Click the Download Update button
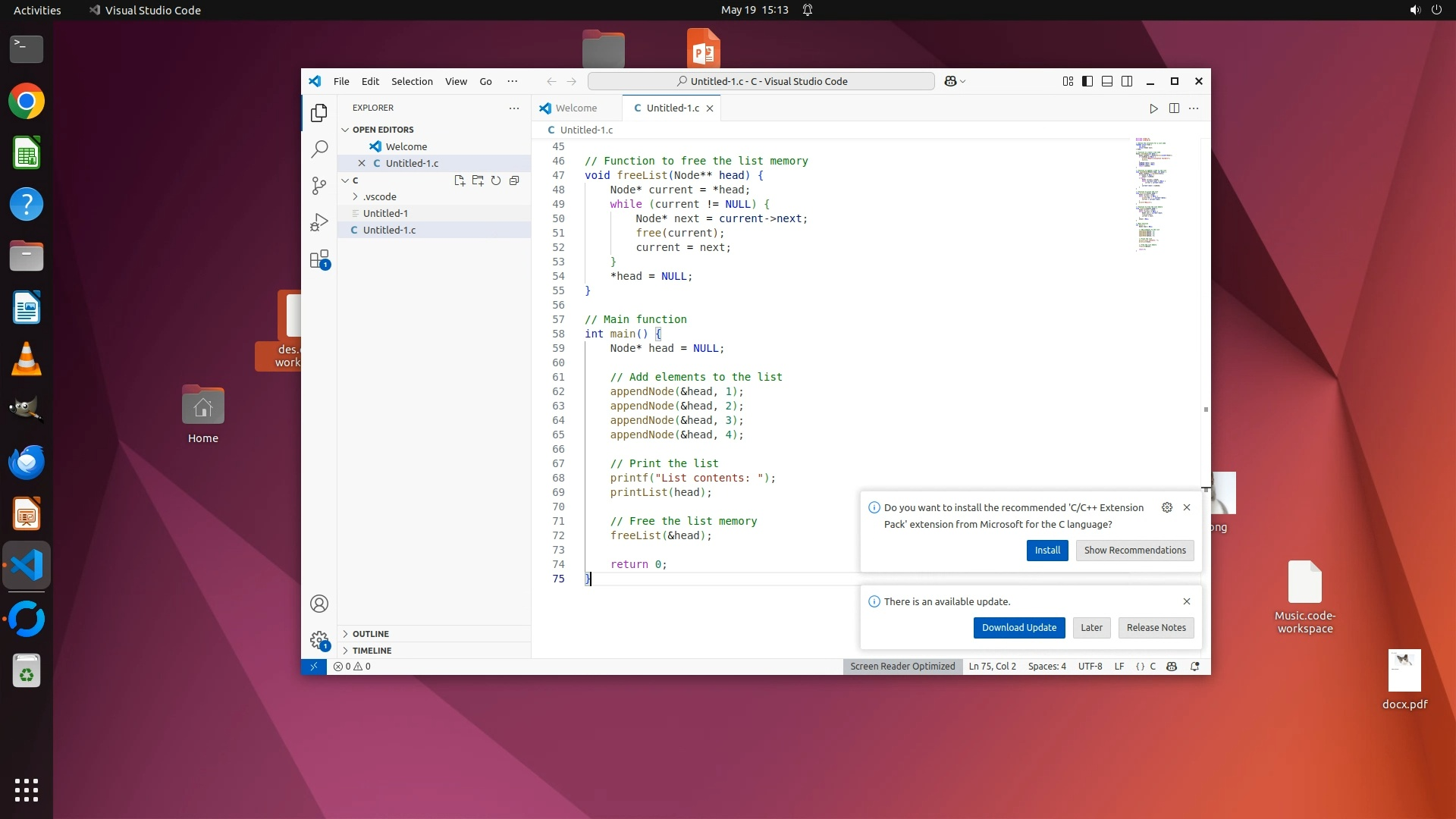The width and height of the screenshot is (1456, 819). [x=1018, y=628]
